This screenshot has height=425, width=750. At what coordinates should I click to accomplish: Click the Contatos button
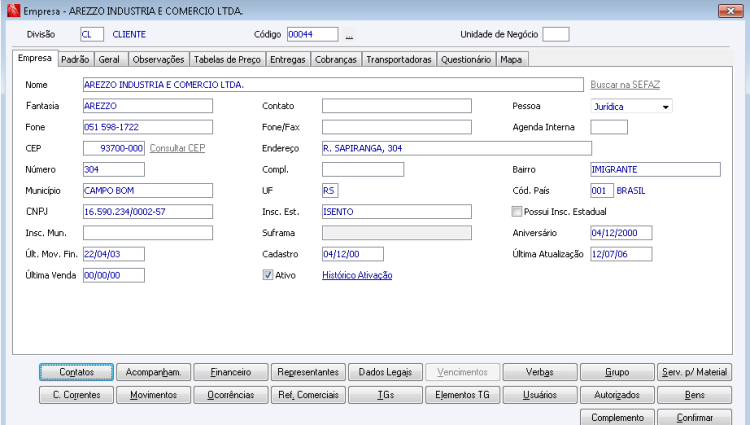pos(77,372)
